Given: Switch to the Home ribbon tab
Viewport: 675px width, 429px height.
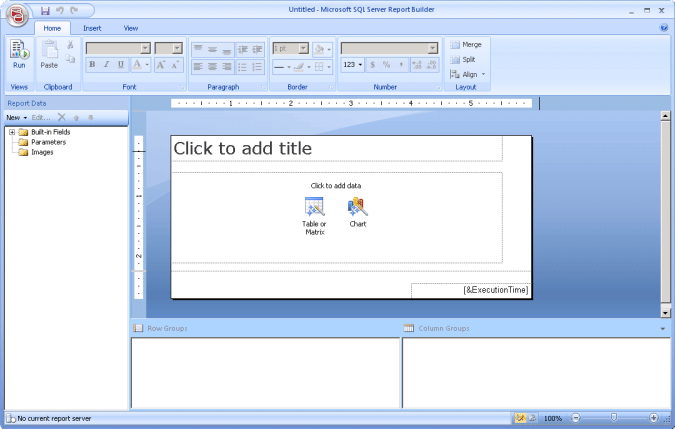Looking at the screenshot, I should [52, 28].
